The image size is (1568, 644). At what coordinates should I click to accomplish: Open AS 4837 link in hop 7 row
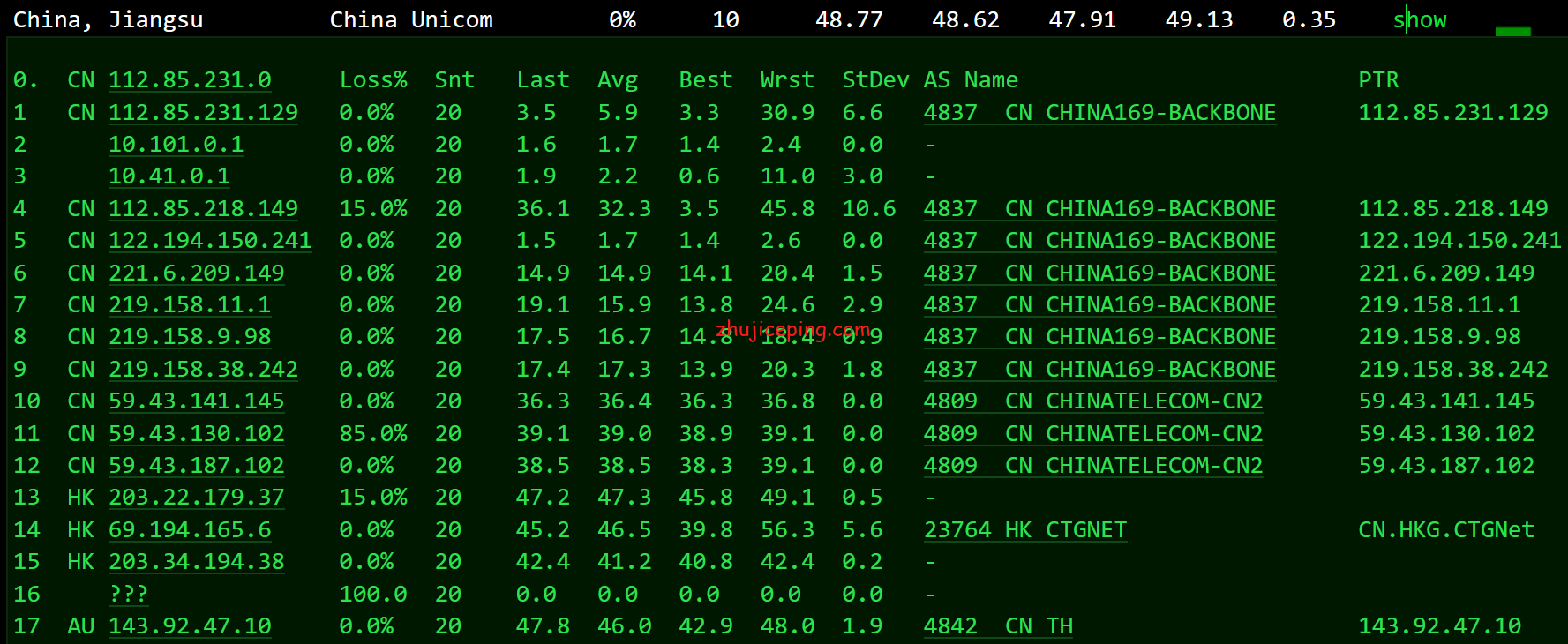point(1099,305)
